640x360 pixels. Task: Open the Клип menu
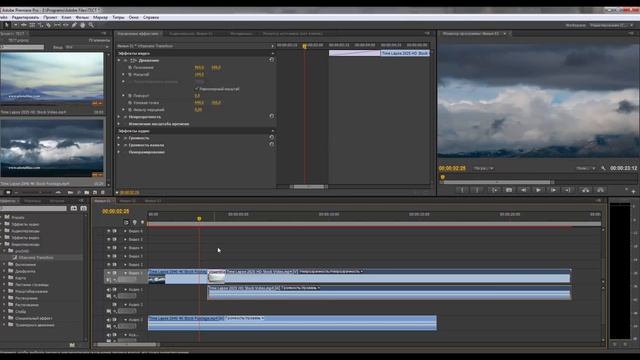click(x=66, y=18)
